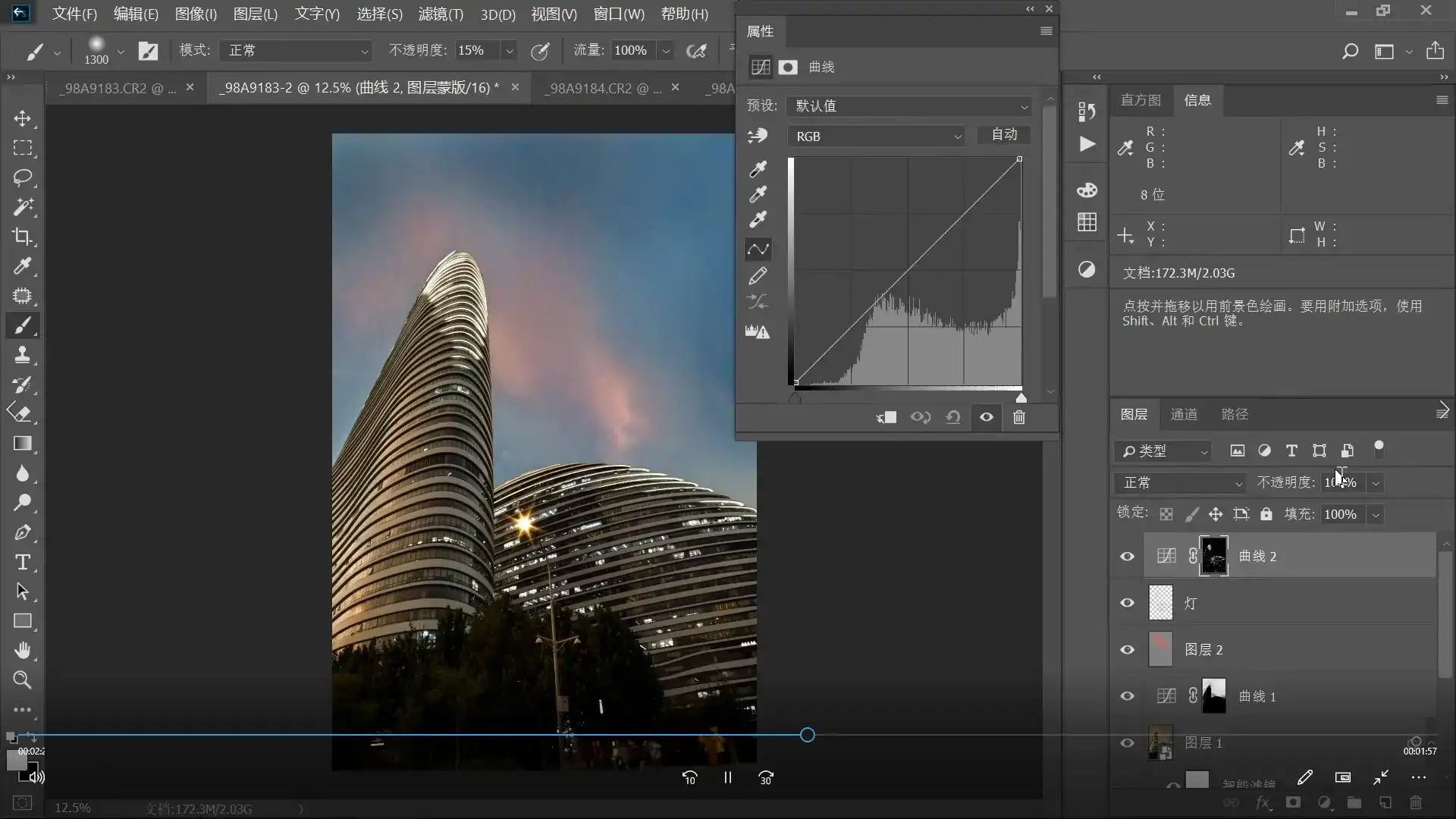Toggle visibility of 图层 2 layer
Viewport: 1456px width, 819px height.
[1127, 650]
